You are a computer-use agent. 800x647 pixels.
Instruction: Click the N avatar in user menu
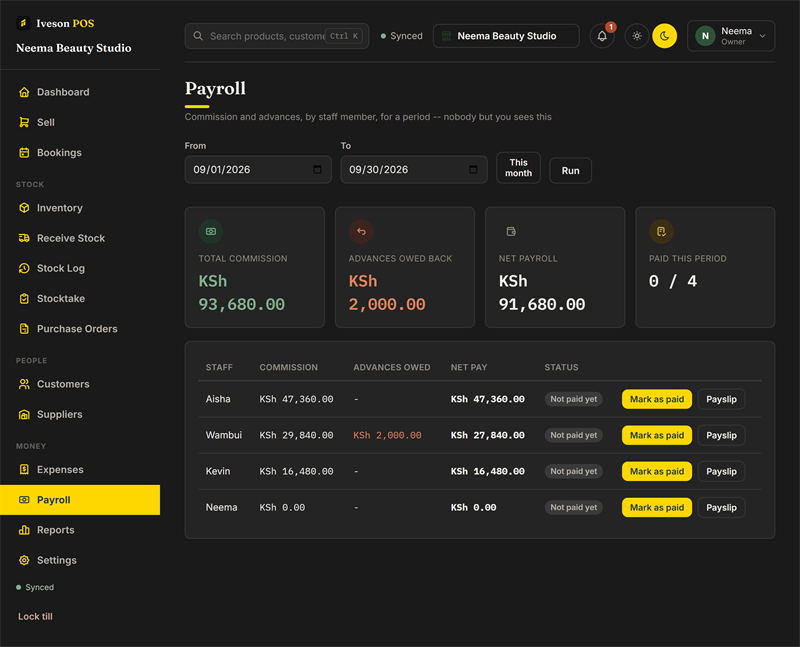(x=705, y=36)
